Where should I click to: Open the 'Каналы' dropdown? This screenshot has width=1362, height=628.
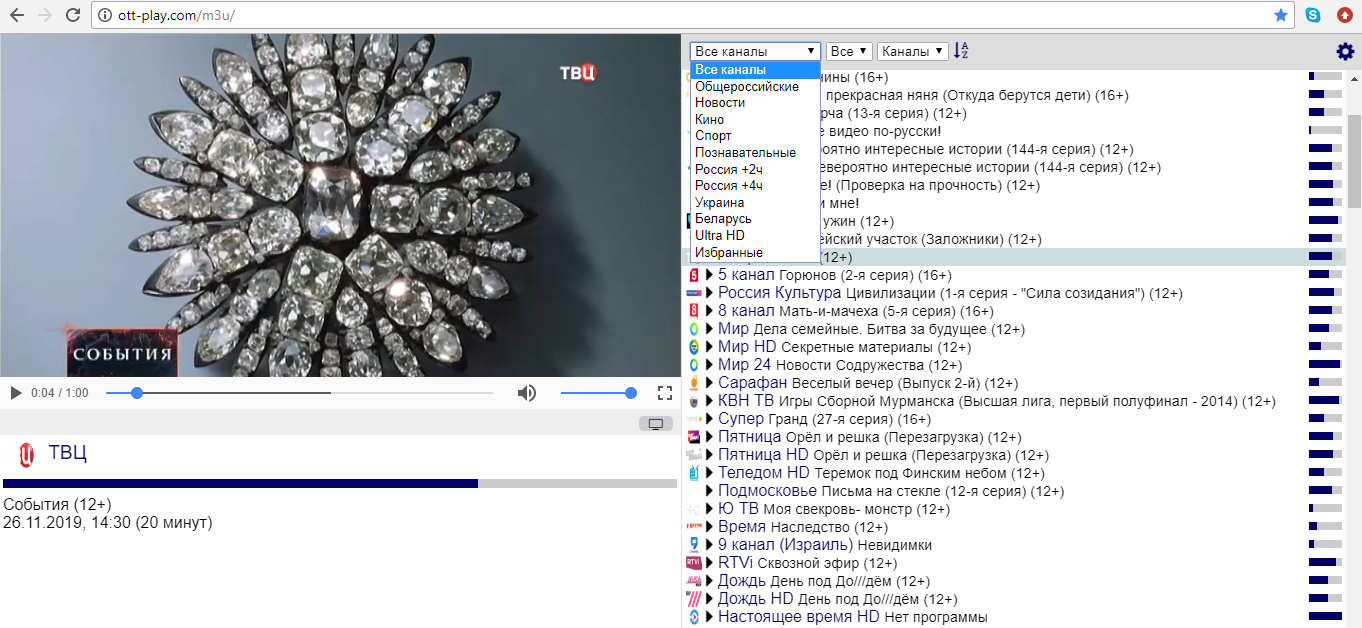(912, 51)
